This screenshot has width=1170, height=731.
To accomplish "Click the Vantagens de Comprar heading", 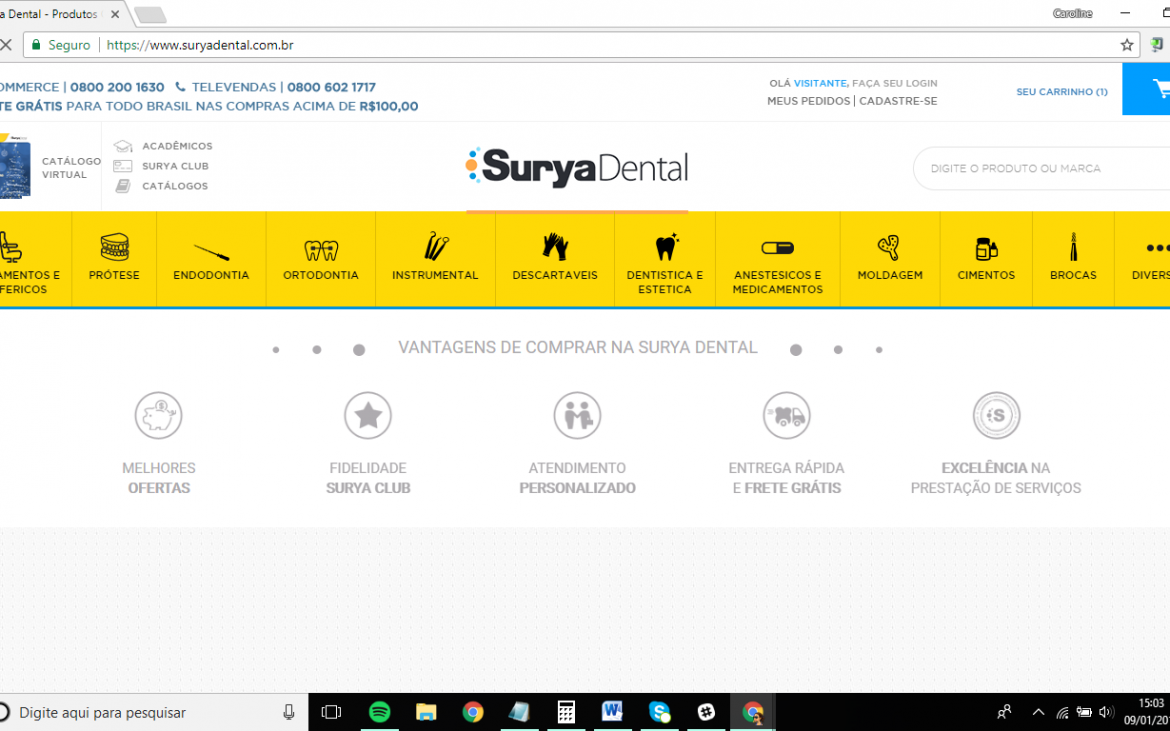I will click(x=578, y=348).
